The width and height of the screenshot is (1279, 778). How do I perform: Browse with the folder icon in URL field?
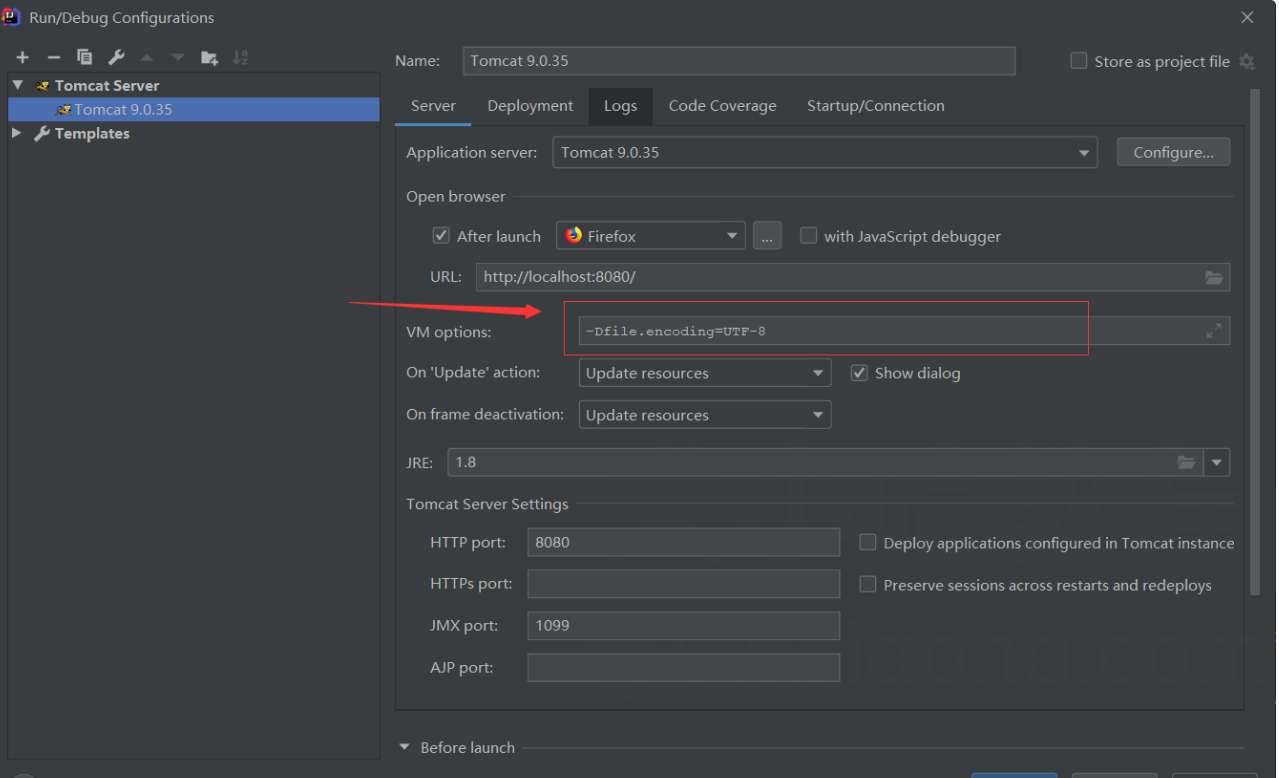pos(1214,277)
